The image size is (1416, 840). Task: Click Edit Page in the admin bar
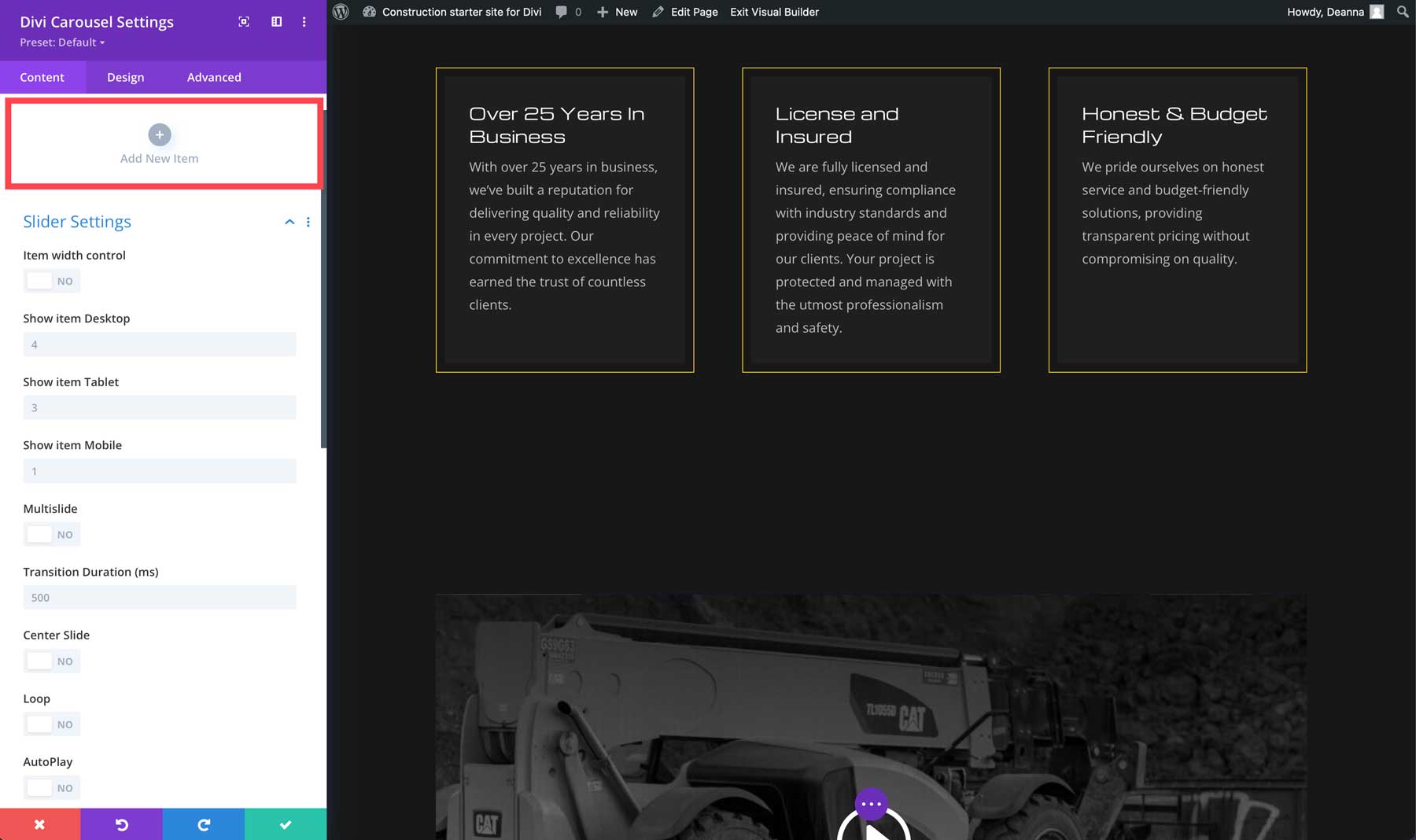pos(685,12)
